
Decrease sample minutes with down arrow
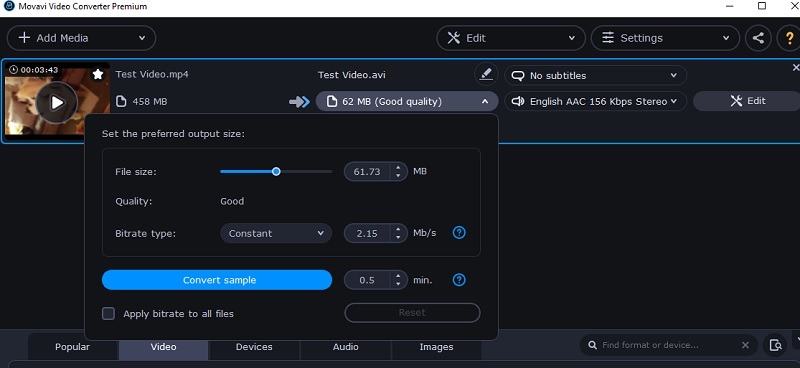pos(398,284)
